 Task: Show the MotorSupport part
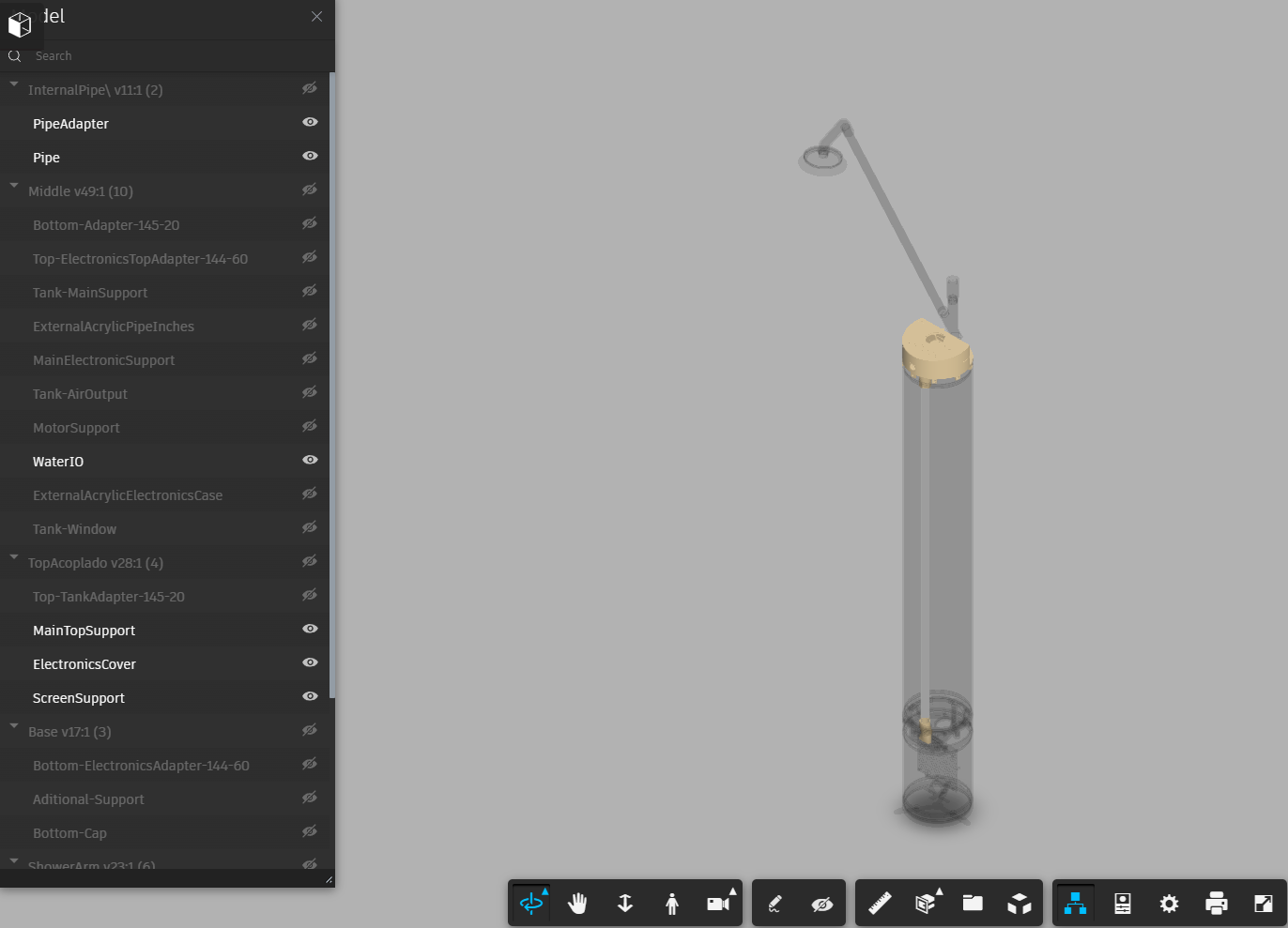click(x=310, y=426)
